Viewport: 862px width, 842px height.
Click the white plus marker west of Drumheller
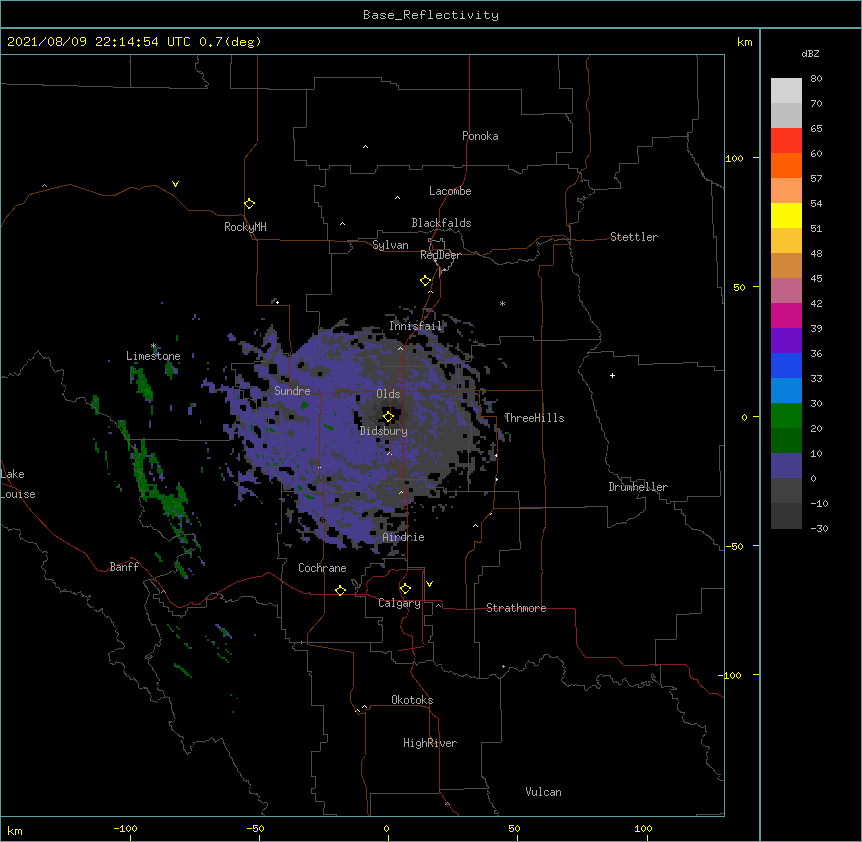coord(612,375)
